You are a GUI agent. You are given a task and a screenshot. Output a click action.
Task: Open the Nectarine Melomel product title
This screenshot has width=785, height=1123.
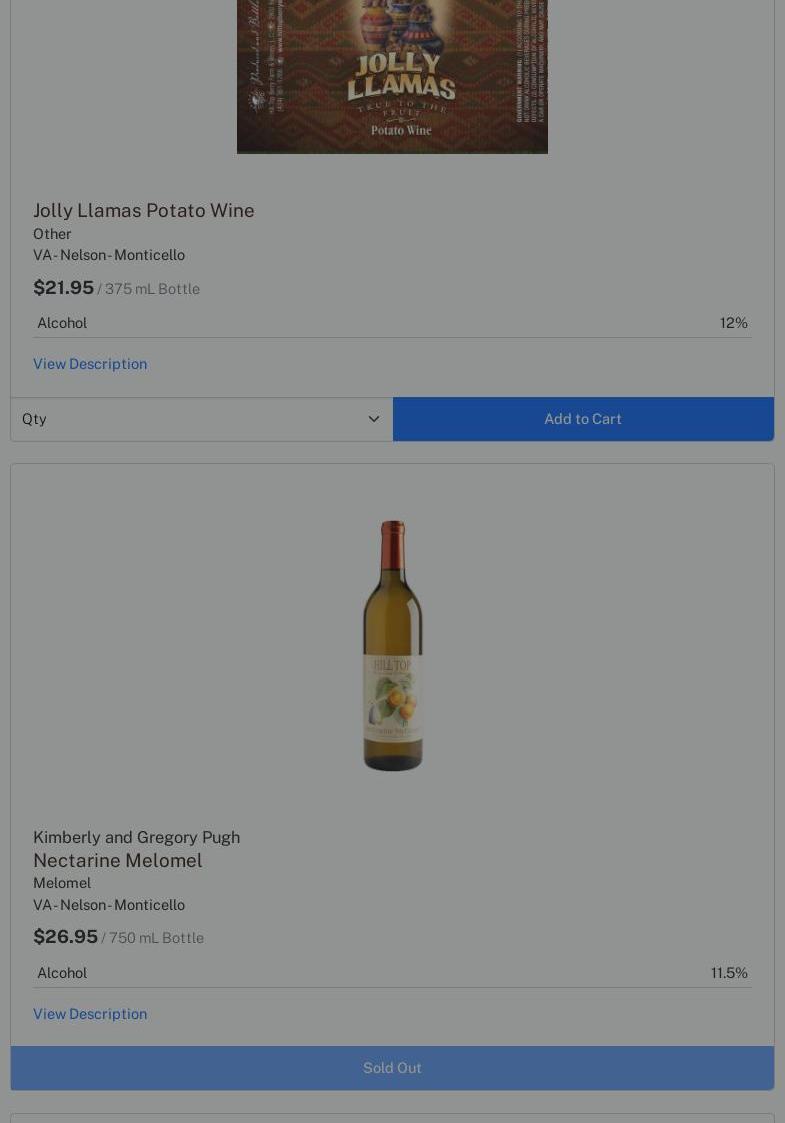118,860
